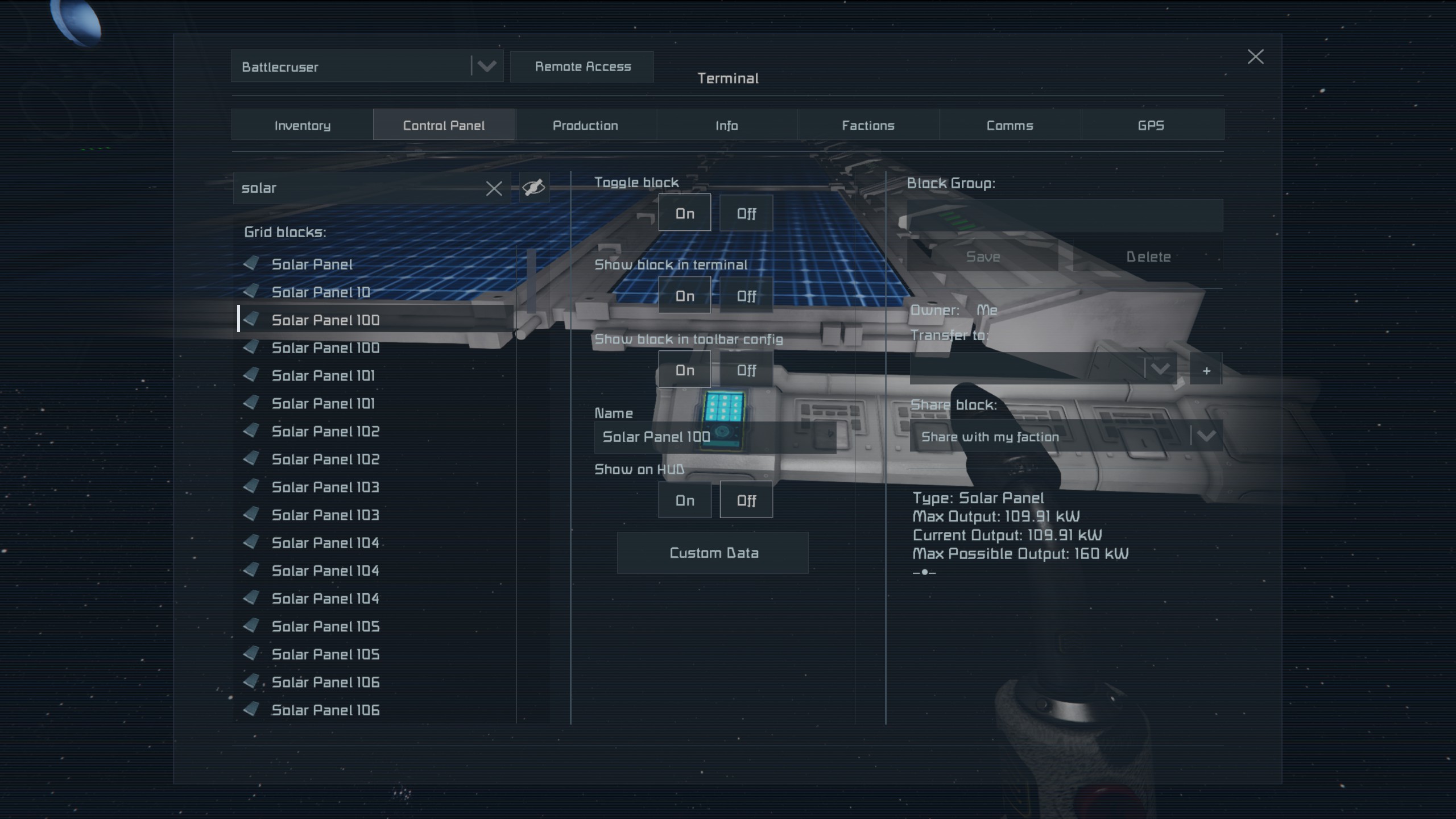The image size is (1456, 819).
Task: Clear the solar search text with X
Action: click(494, 188)
